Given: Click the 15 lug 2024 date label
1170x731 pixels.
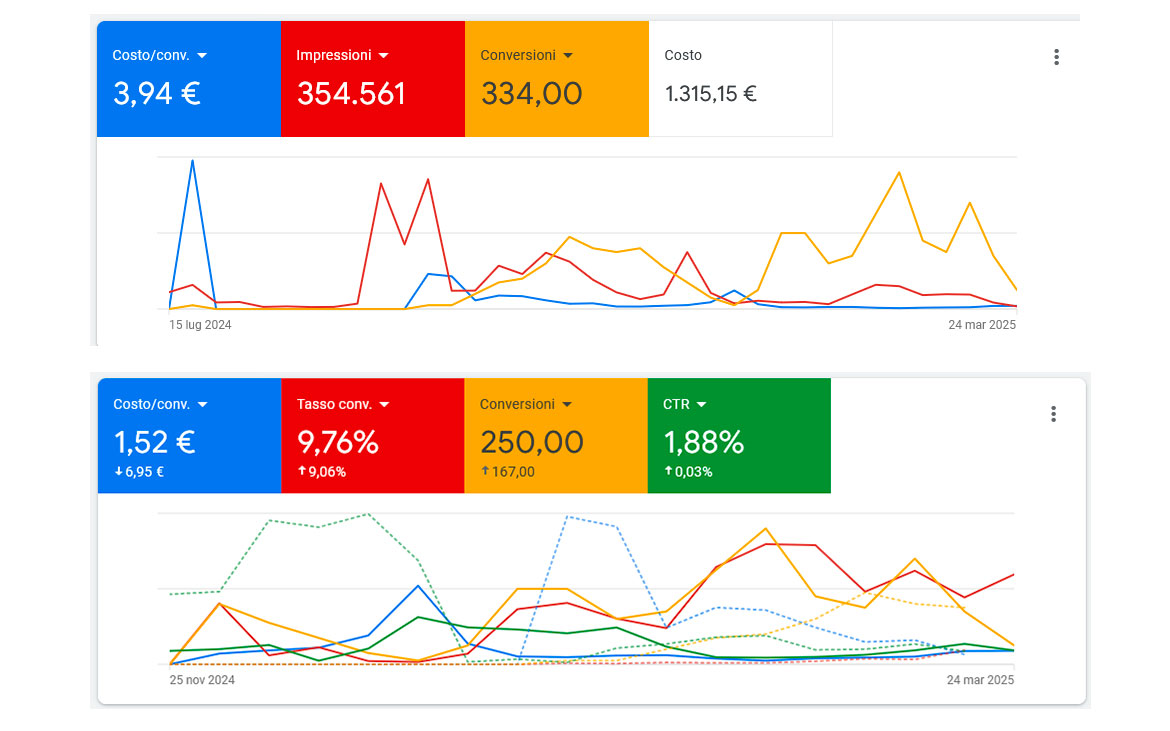Looking at the screenshot, I should pos(199,325).
